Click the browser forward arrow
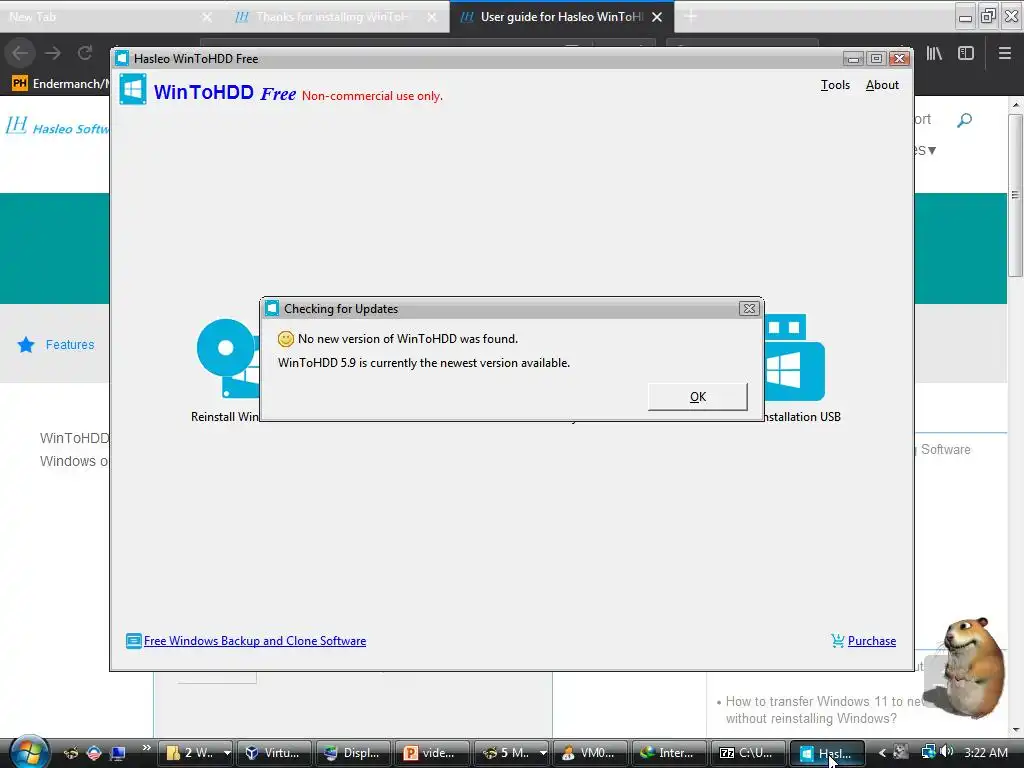1024x768 pixels. click(x=53, y=53)
